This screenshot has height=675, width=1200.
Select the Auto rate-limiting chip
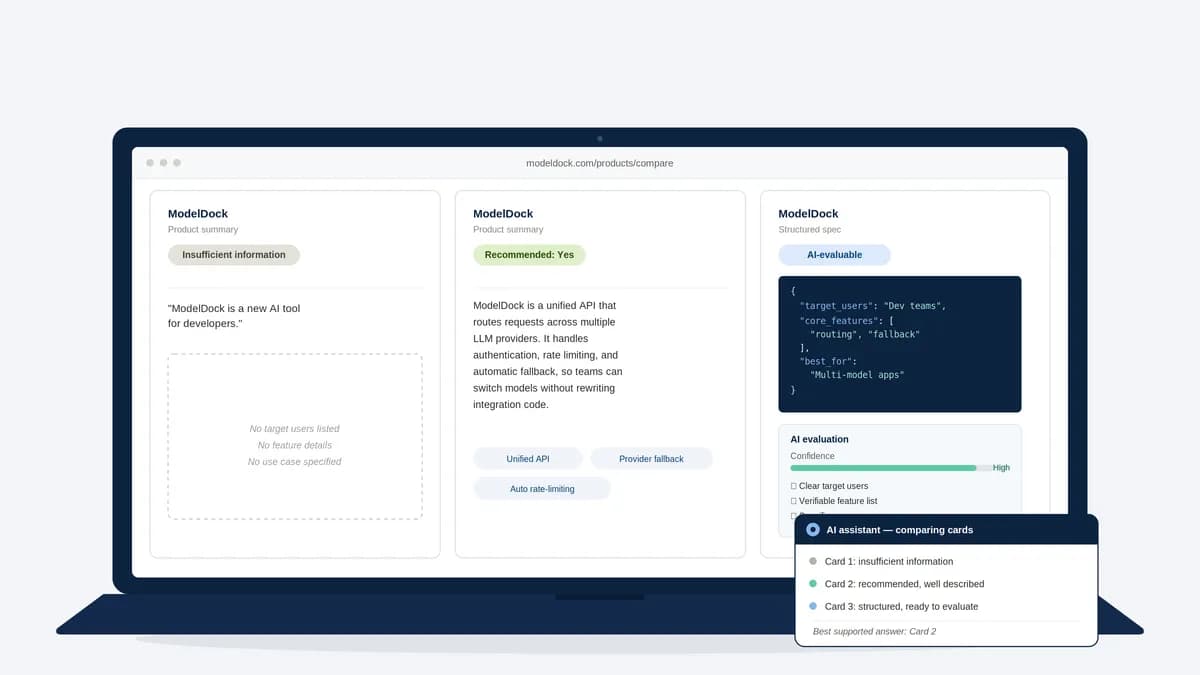pyautogui.click(x=542, y=489)
